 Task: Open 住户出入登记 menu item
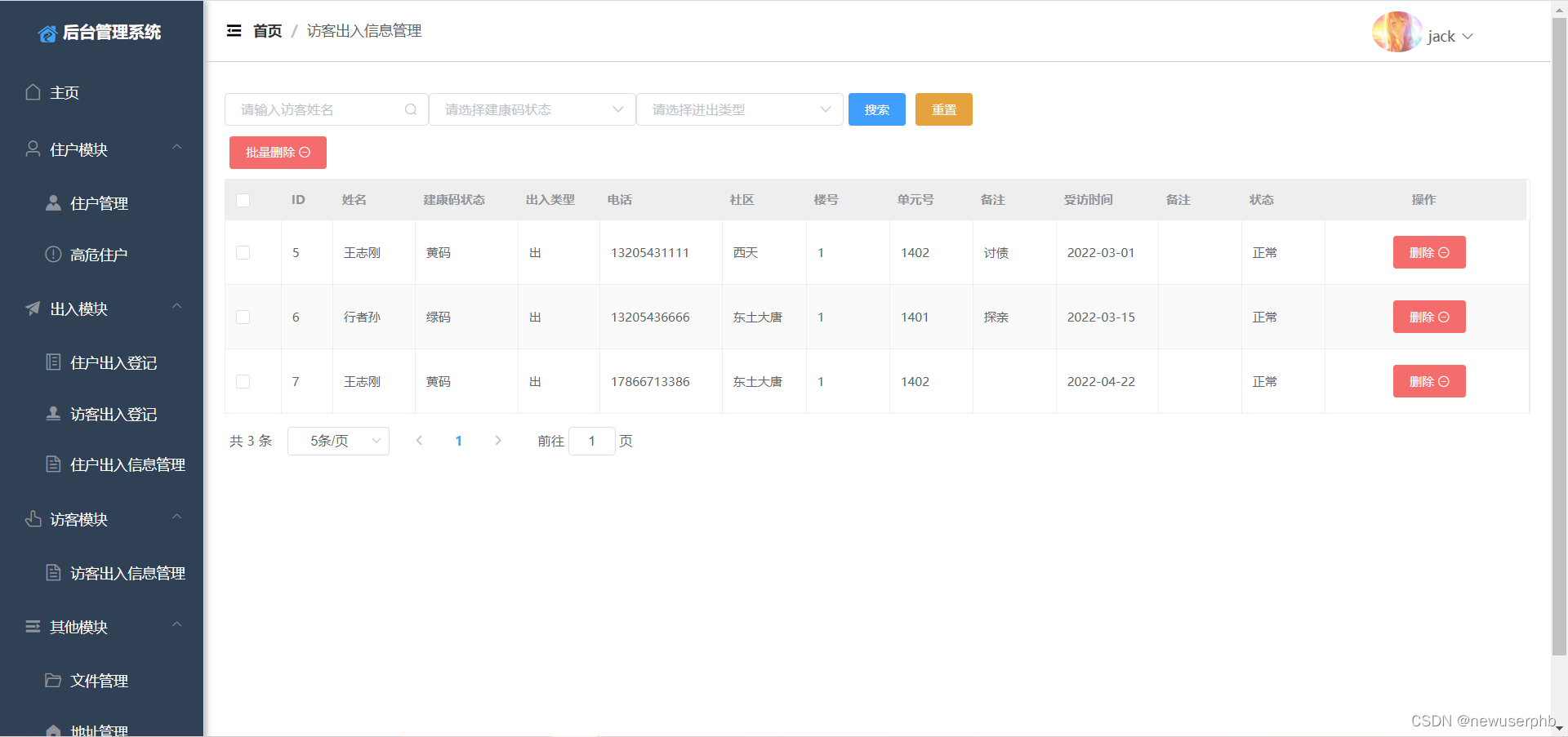(101, 362)
